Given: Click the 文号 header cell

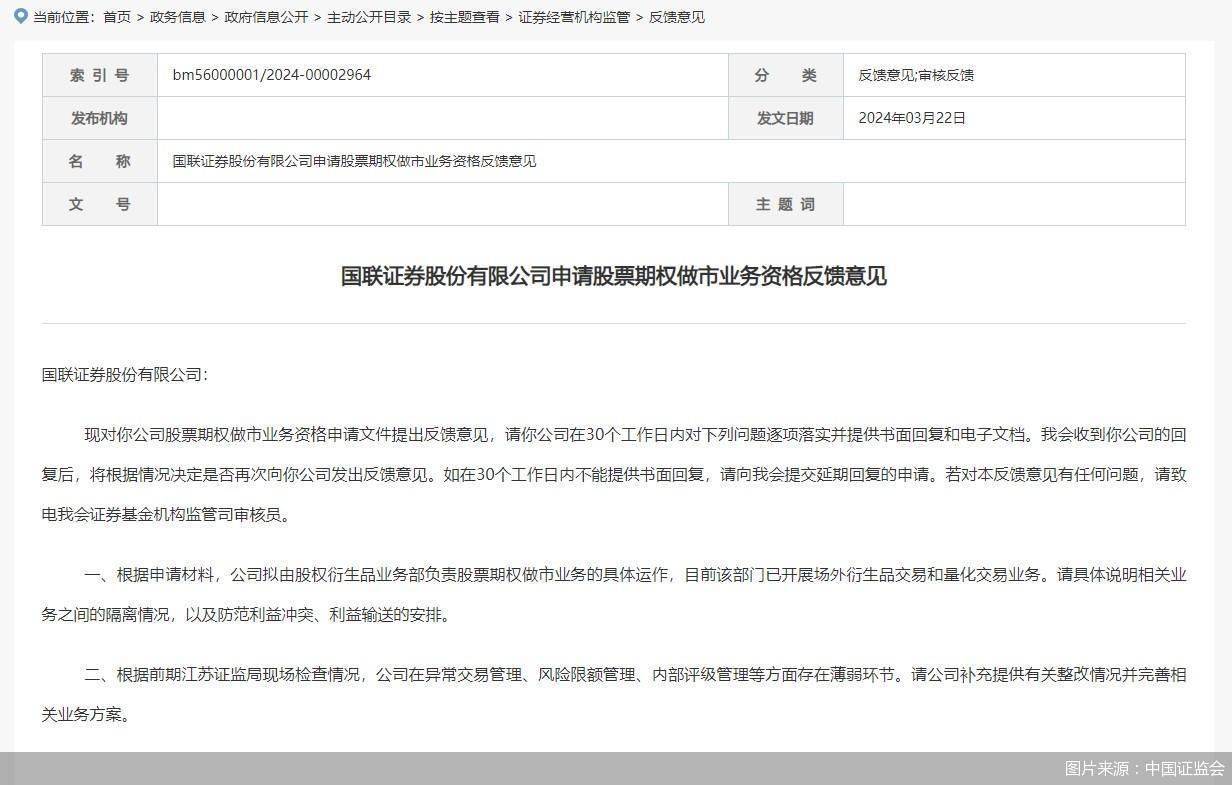Looking at the screenshot, I should tap(100, 204).
